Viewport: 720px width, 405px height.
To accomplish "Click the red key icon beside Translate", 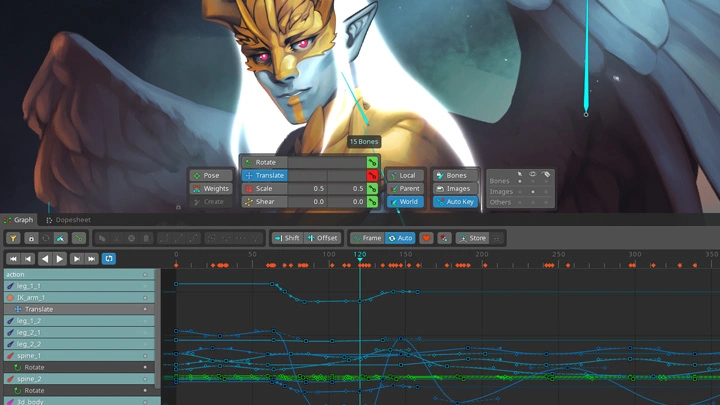I will (x=372, y=175).
